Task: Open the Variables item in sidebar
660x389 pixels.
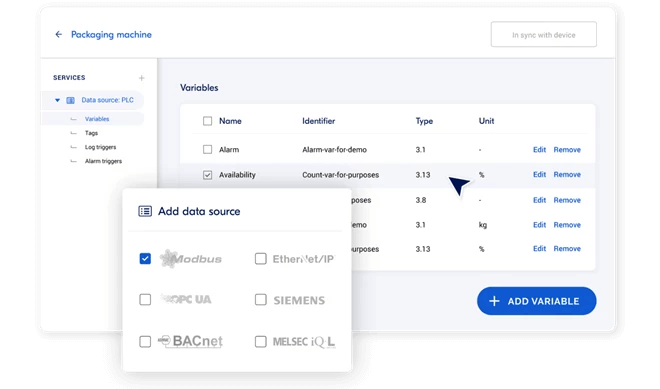Action: click(x=97, y=119)
